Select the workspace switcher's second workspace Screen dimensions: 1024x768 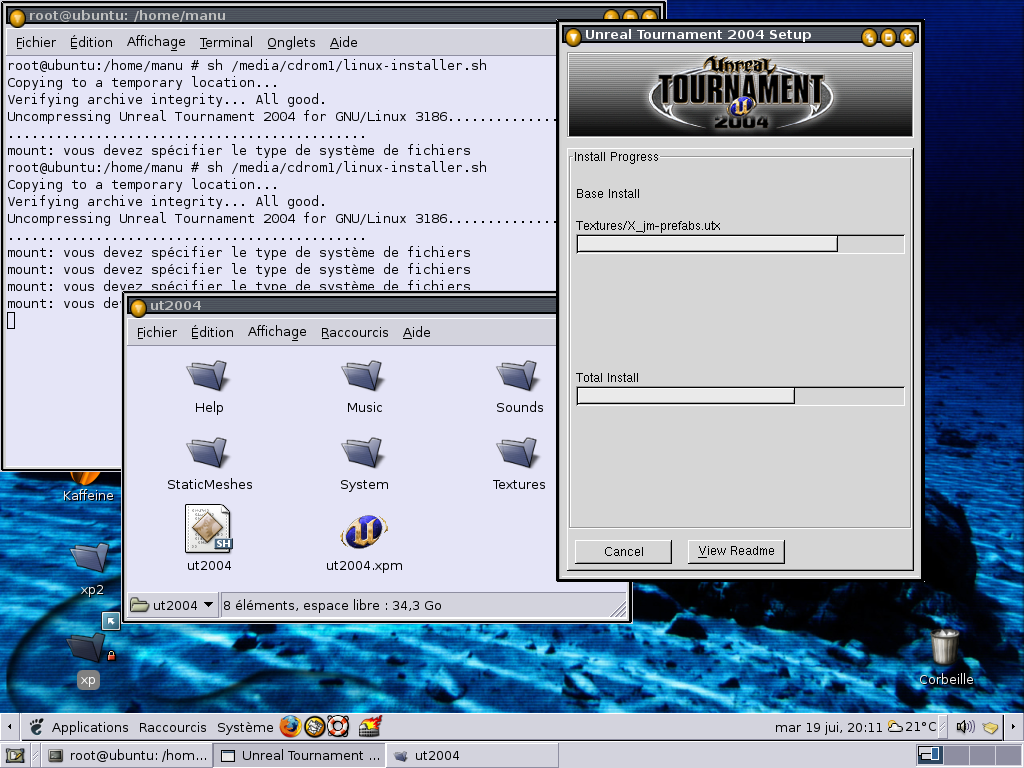[956, 756]
